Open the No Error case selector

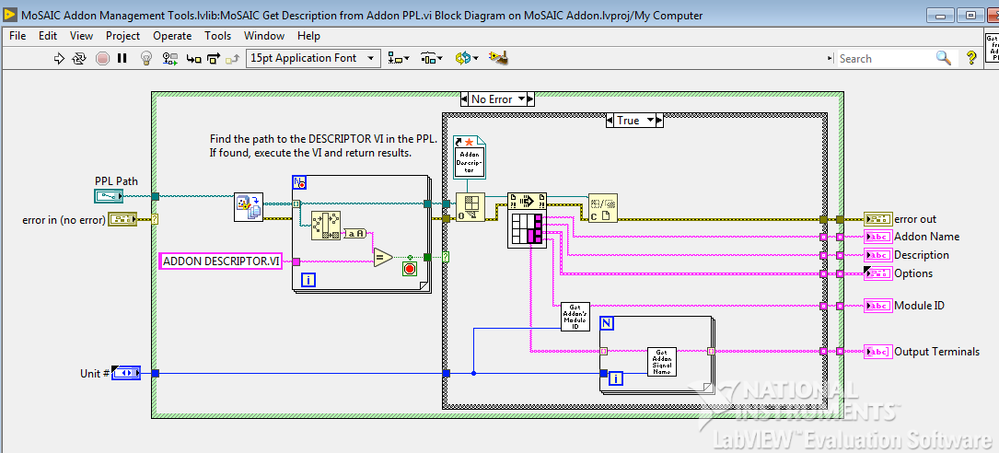click(x=498, y=99)
